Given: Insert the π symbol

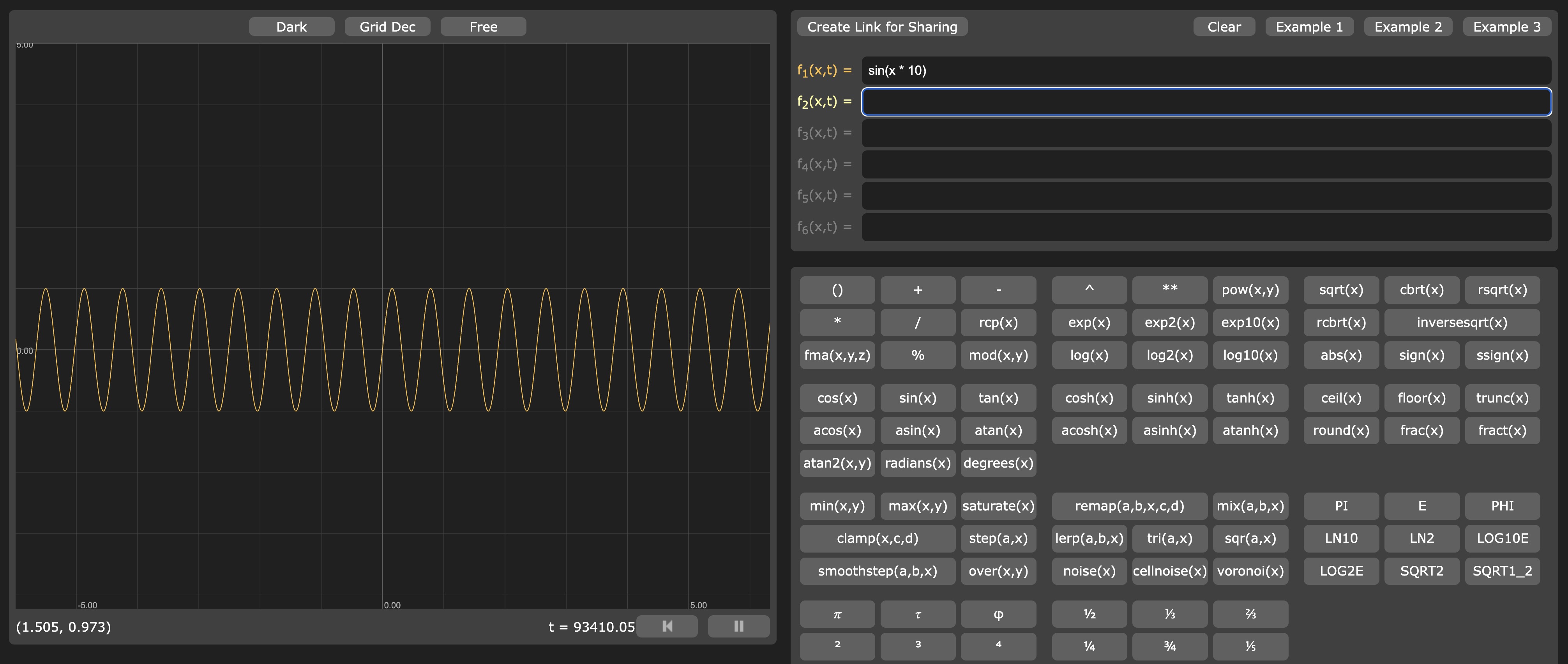Looking at the screenshot, I should click(837, 614).
